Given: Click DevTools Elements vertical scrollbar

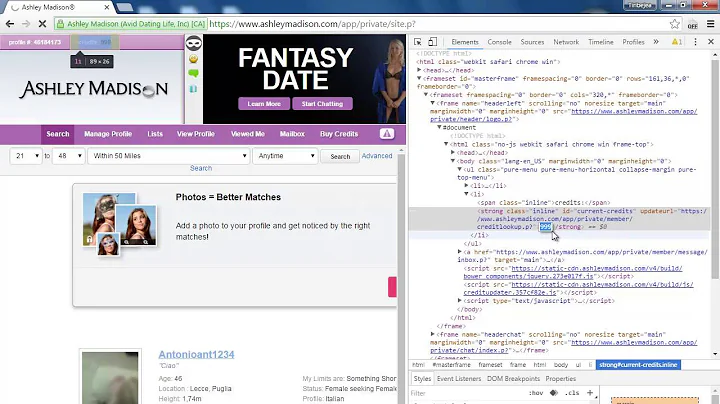Looking at the screenshot, I should 715,169.
